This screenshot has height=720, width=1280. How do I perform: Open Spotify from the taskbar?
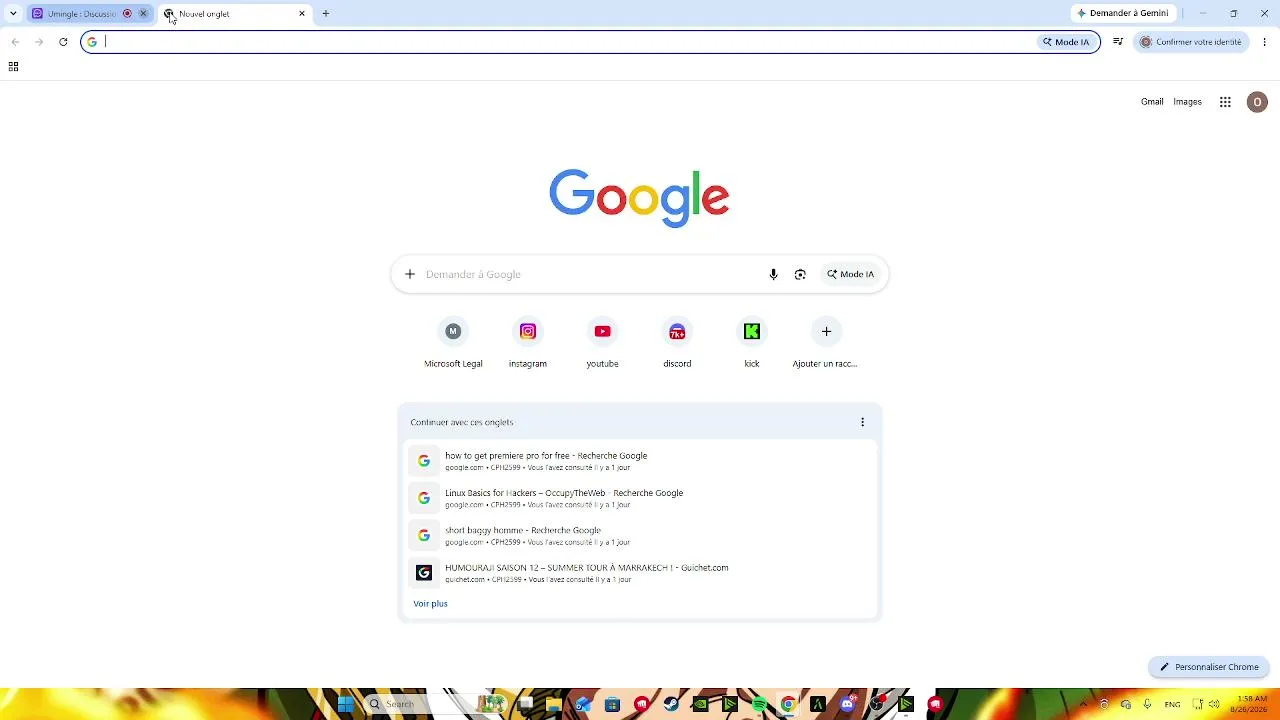pos(759,704)
